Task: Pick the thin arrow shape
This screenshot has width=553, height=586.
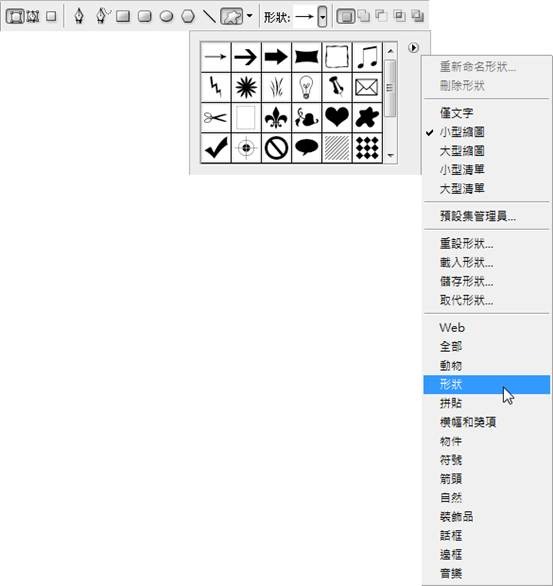Action: coord(216,57)
